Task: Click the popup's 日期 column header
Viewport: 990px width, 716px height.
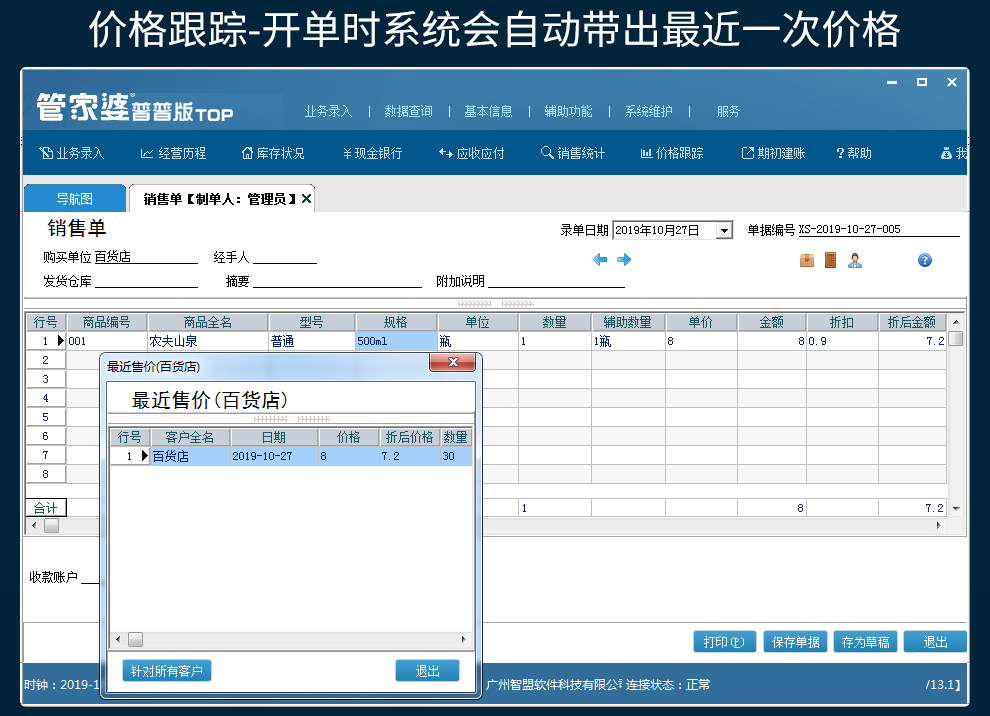Action: point(274,437)
